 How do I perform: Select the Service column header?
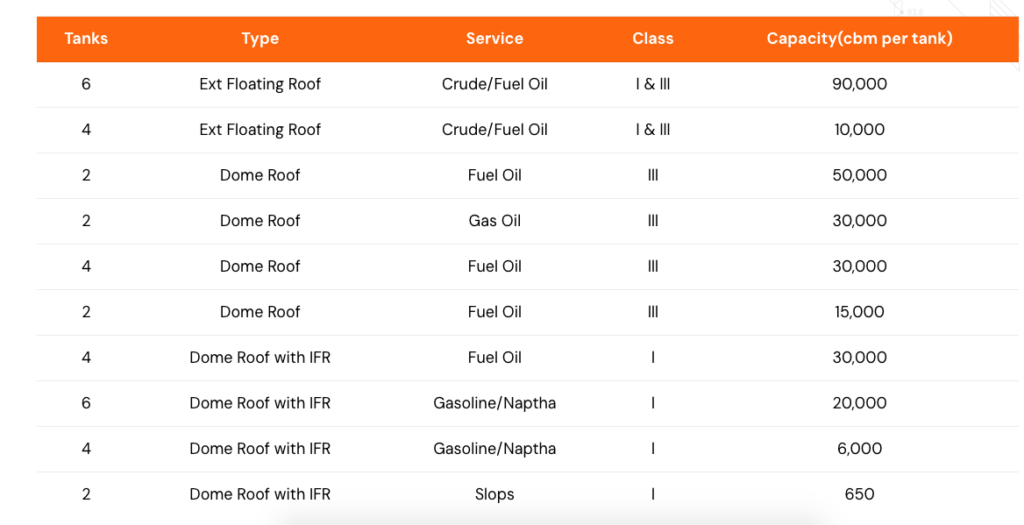tap(494, 39)
